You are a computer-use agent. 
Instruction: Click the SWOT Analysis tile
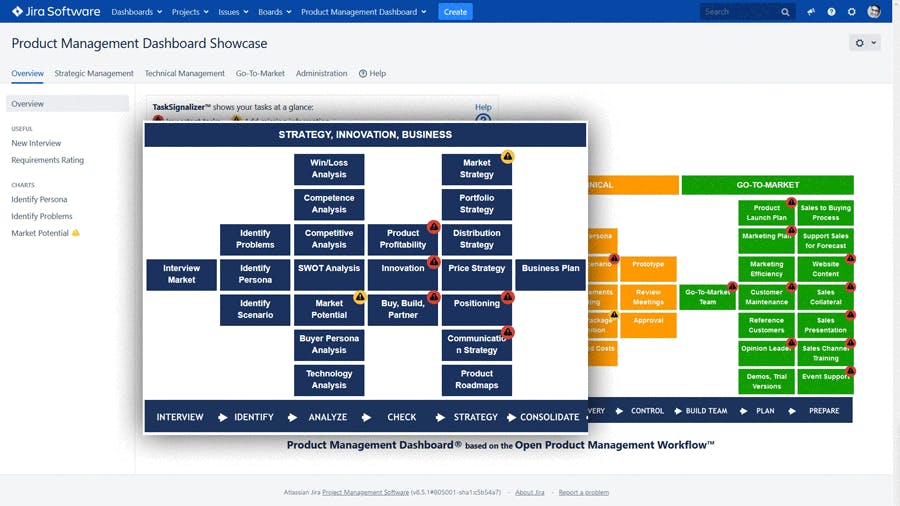(329, 274)
